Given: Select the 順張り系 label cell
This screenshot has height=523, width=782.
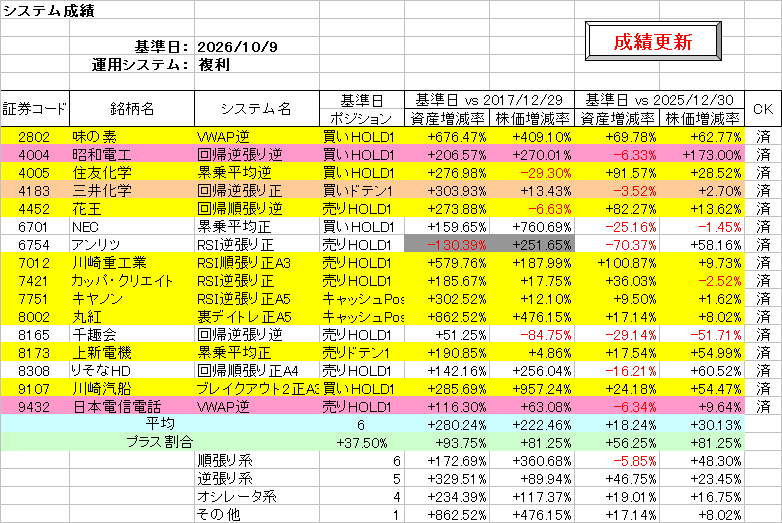Looking at the screenshot, I should pos(257,460).
